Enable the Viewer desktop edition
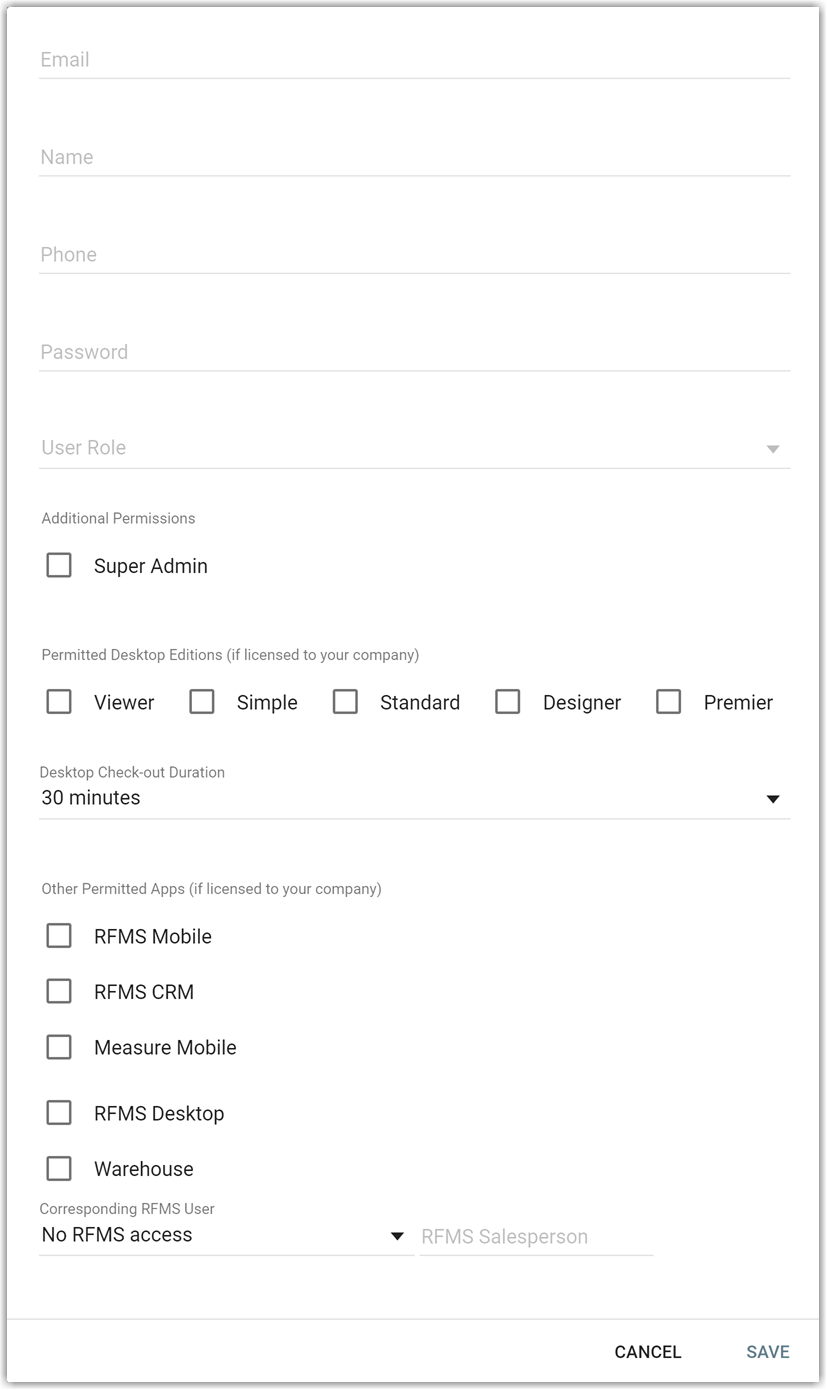The height and width of the screenshot is (1390, 827). [x=59, y=703]
